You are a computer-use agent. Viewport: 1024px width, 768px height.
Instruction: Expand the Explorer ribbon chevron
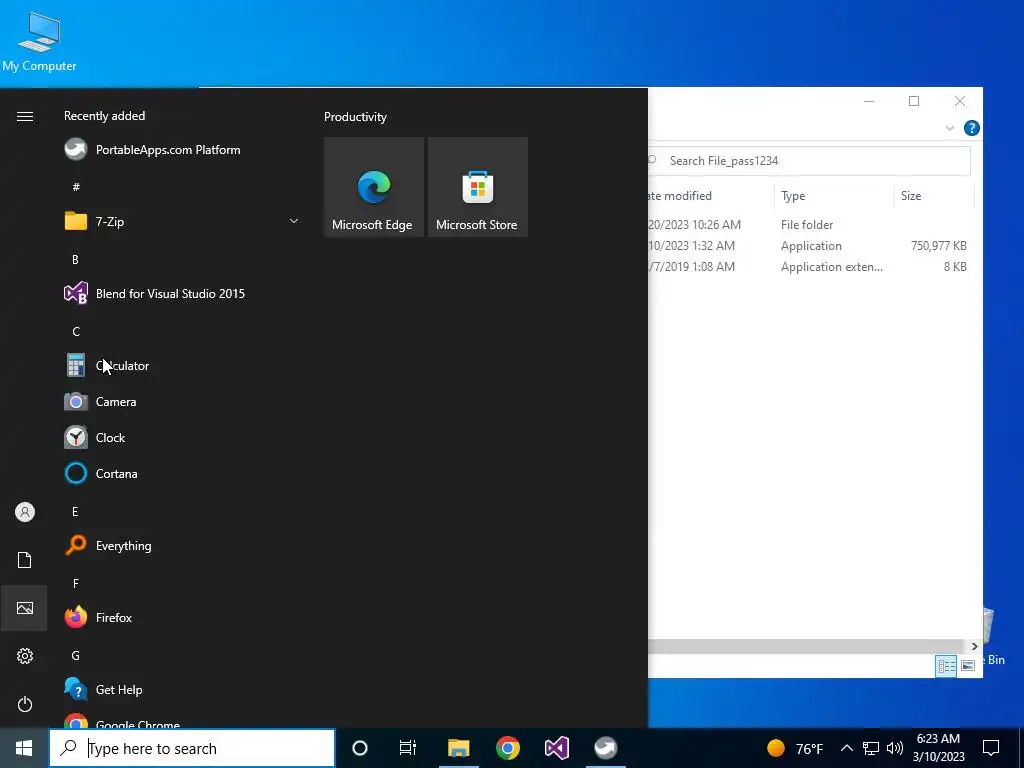[x=950, y=129]
